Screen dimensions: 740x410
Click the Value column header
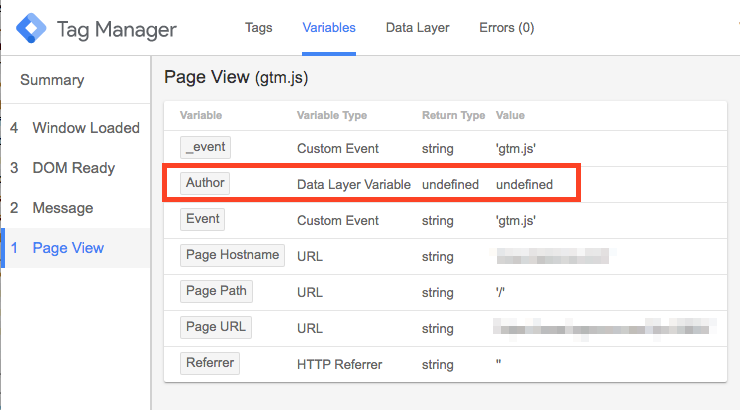tap(510, 115)
